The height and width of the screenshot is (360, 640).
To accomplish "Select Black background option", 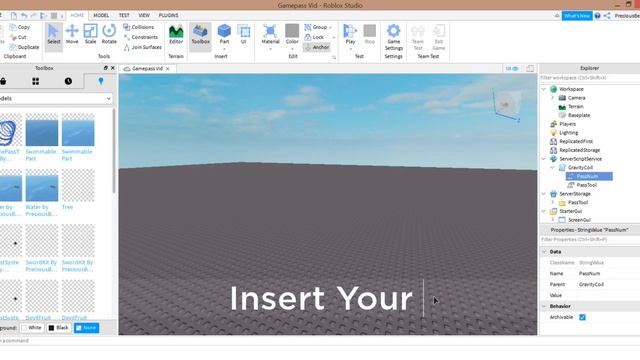I will [x=58, y=328].
